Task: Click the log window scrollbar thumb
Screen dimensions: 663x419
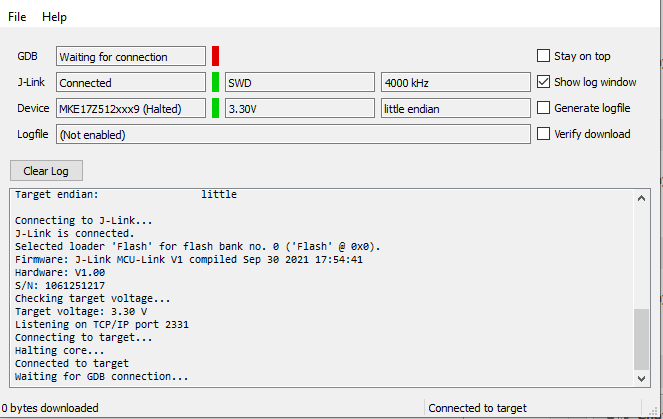Action: click(x=641, y=338)
